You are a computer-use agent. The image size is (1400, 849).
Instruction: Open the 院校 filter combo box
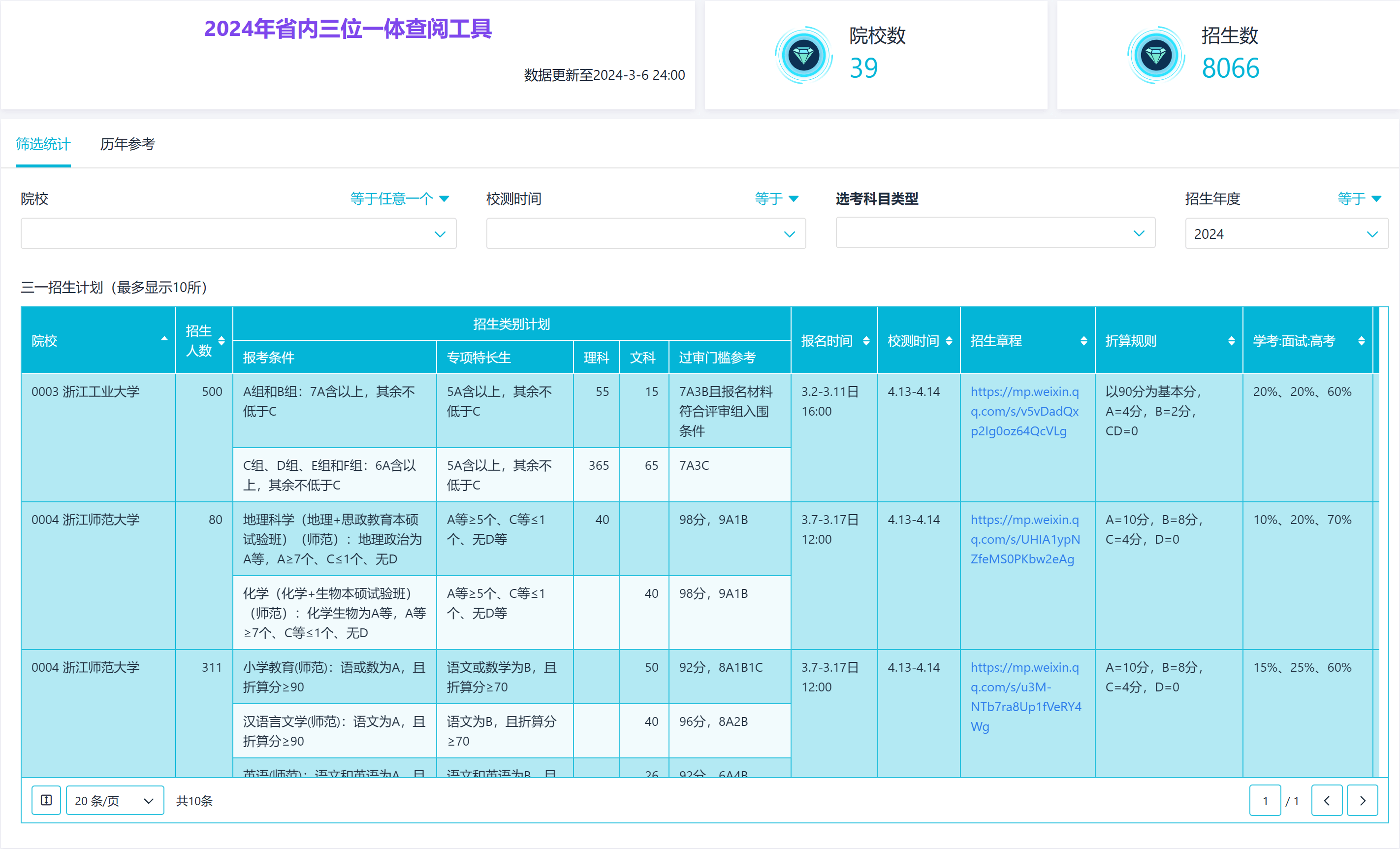pyautogui.click(x=239, y=233)
